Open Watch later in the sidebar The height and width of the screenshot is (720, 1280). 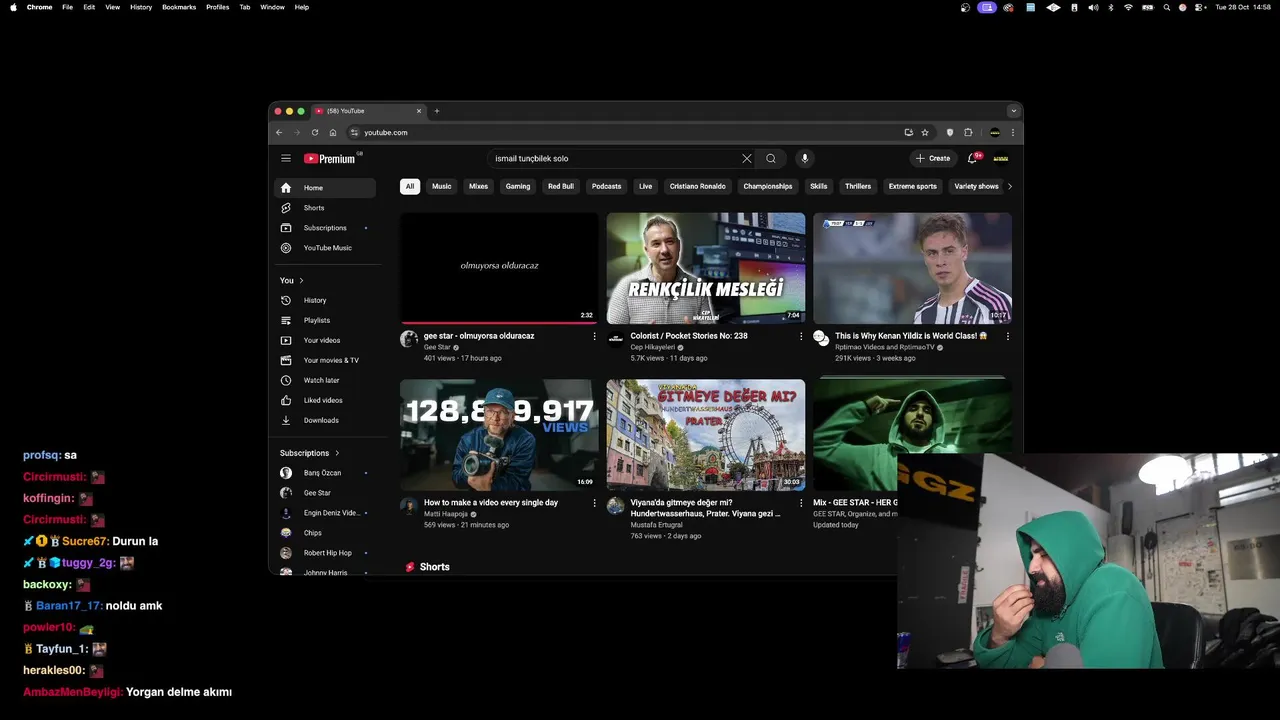(325, 380)
